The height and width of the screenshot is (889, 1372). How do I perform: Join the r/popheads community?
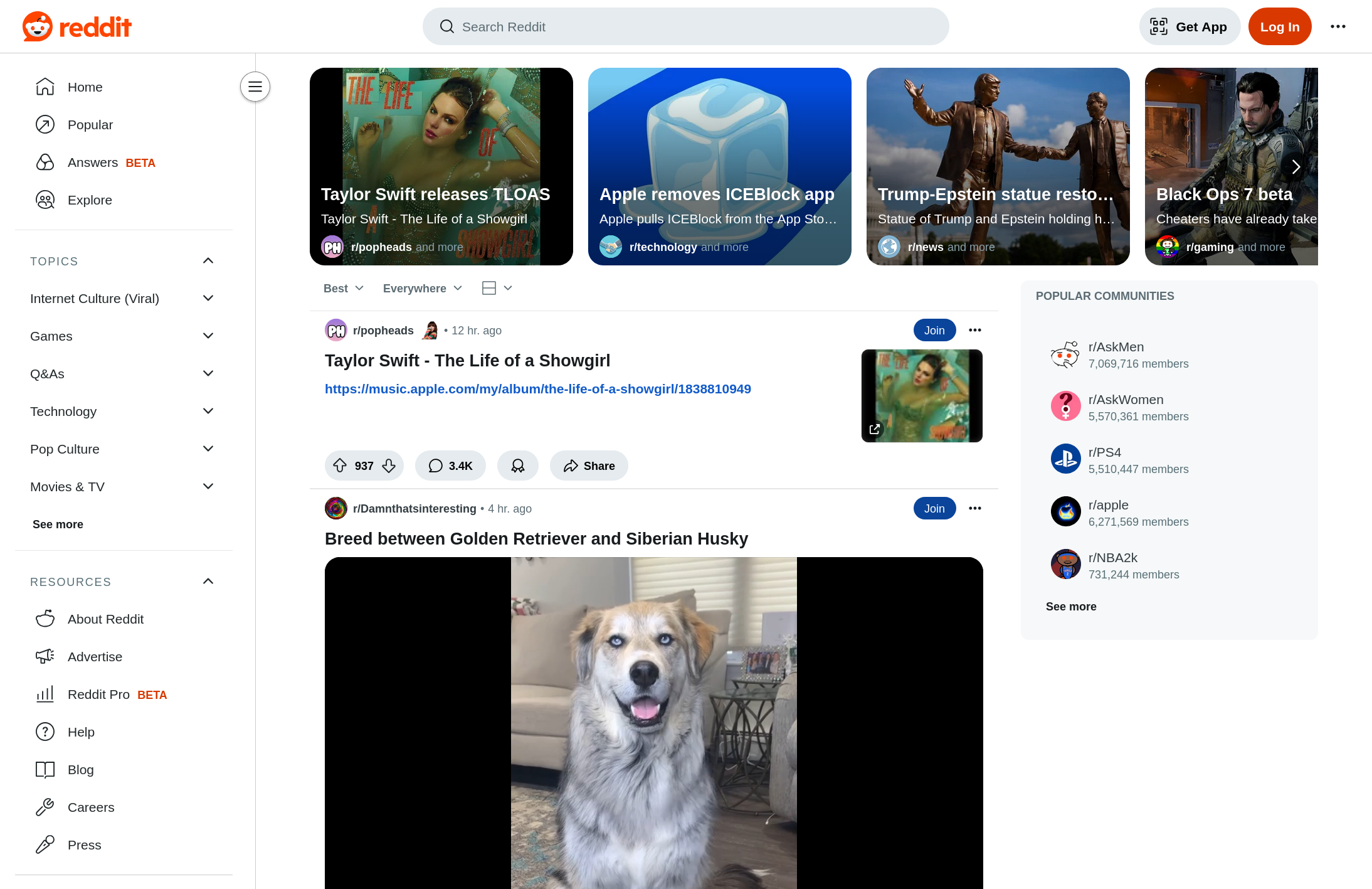pos(934,330)
